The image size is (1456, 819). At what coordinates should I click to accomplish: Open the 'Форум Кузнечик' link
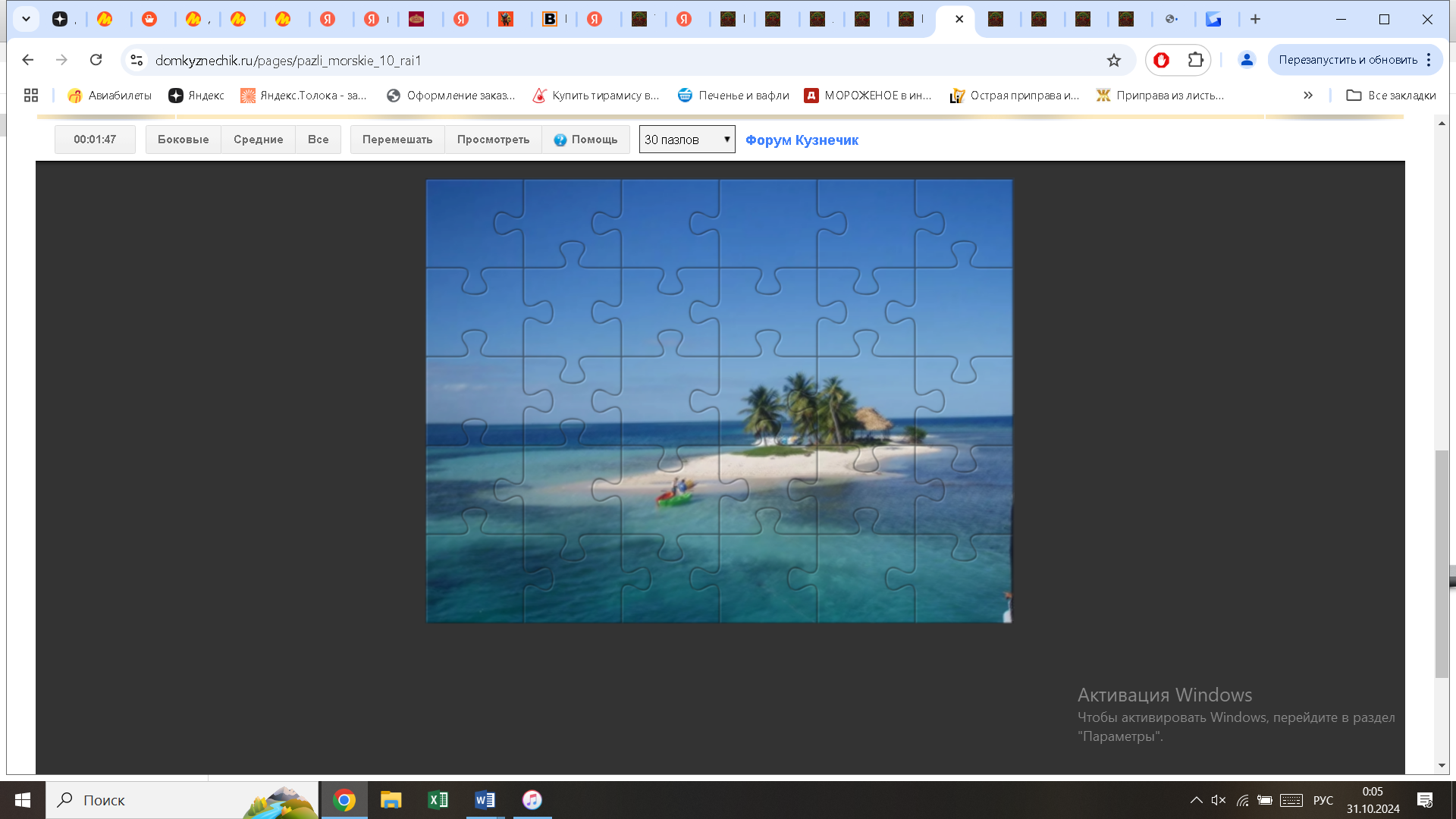pos(802,140)
